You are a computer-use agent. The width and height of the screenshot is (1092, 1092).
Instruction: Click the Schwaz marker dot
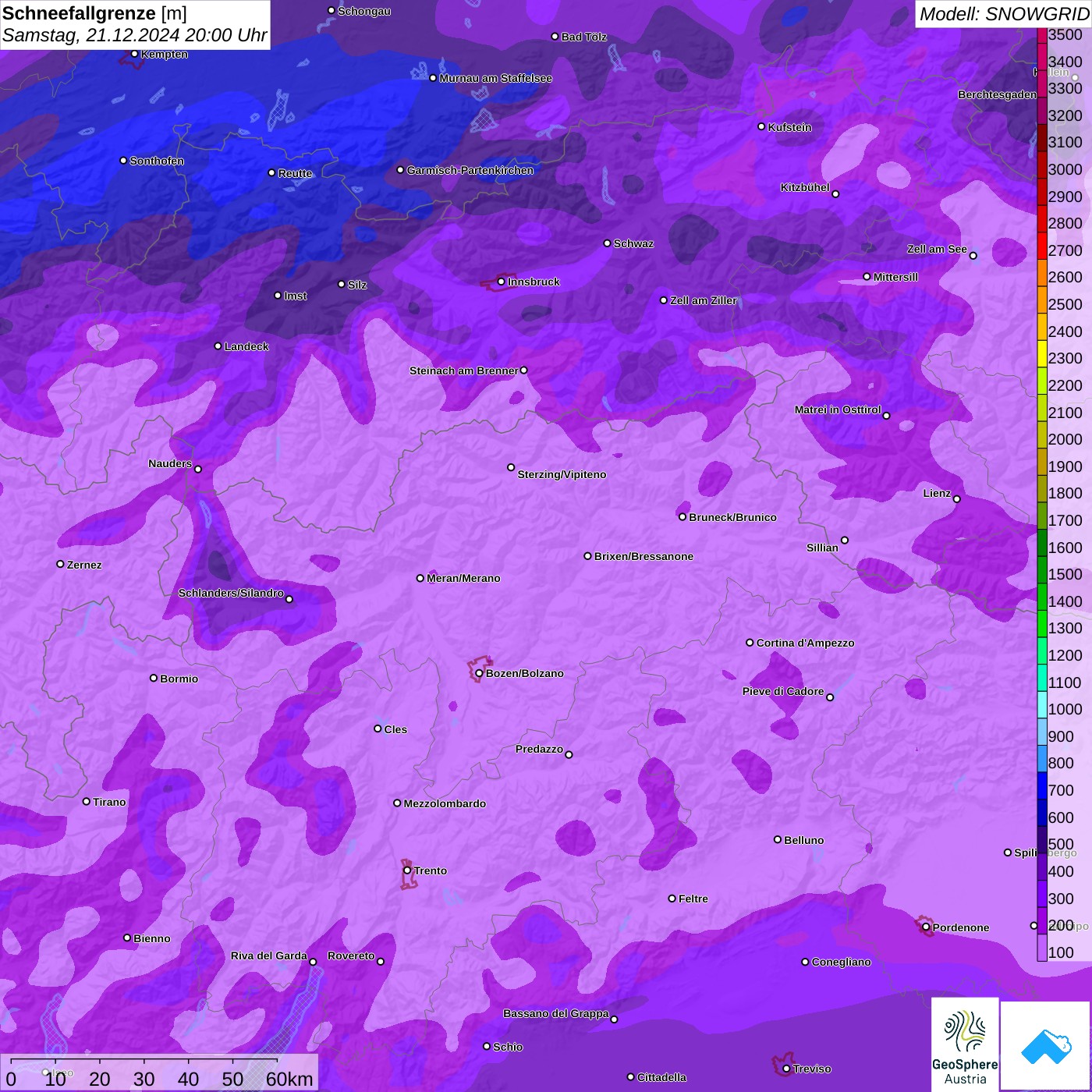tap(607, 243)
